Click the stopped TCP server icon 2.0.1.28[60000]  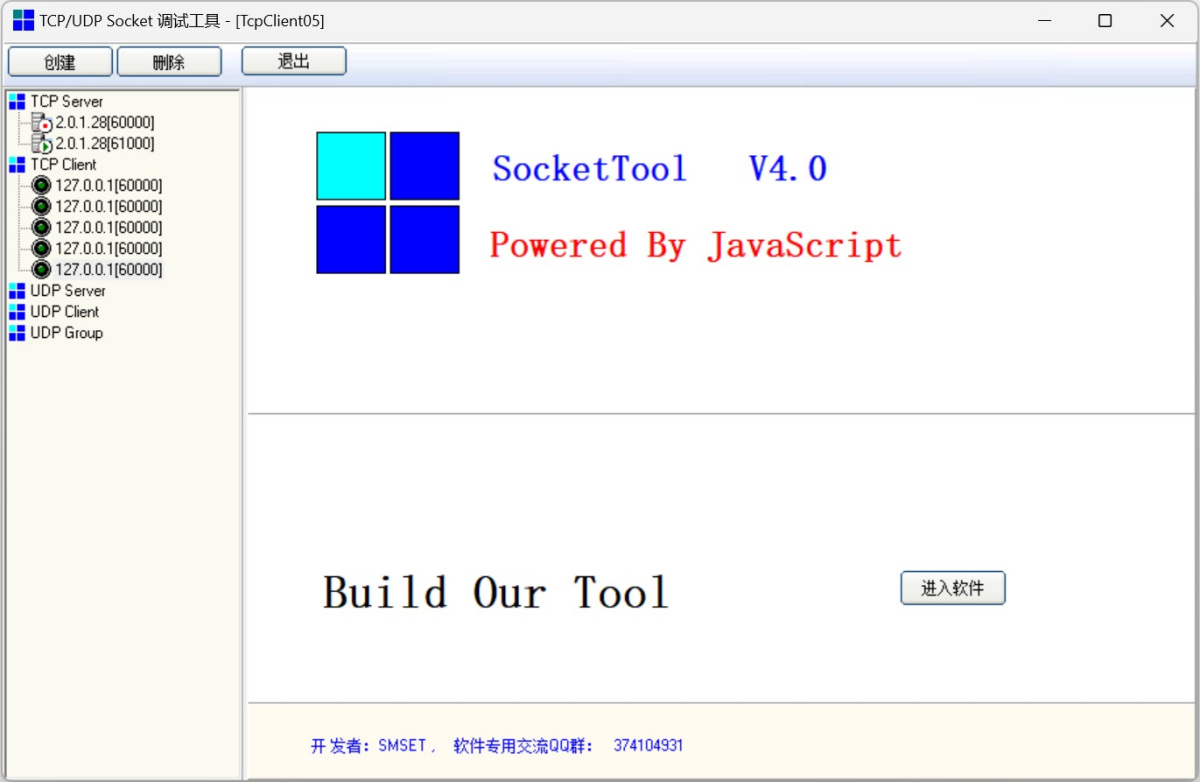(42, 122)
